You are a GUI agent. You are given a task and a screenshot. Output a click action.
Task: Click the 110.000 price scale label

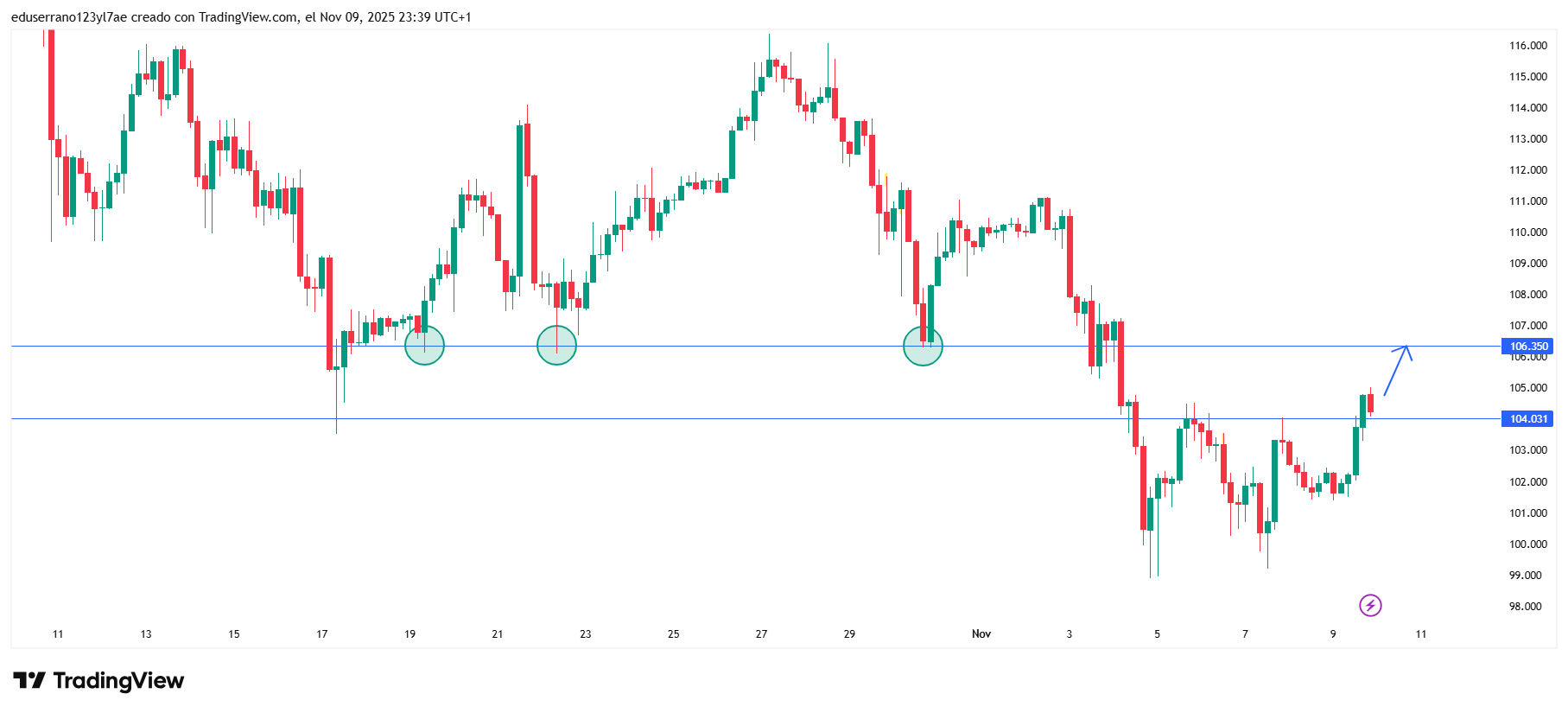tap(1527, 232)
